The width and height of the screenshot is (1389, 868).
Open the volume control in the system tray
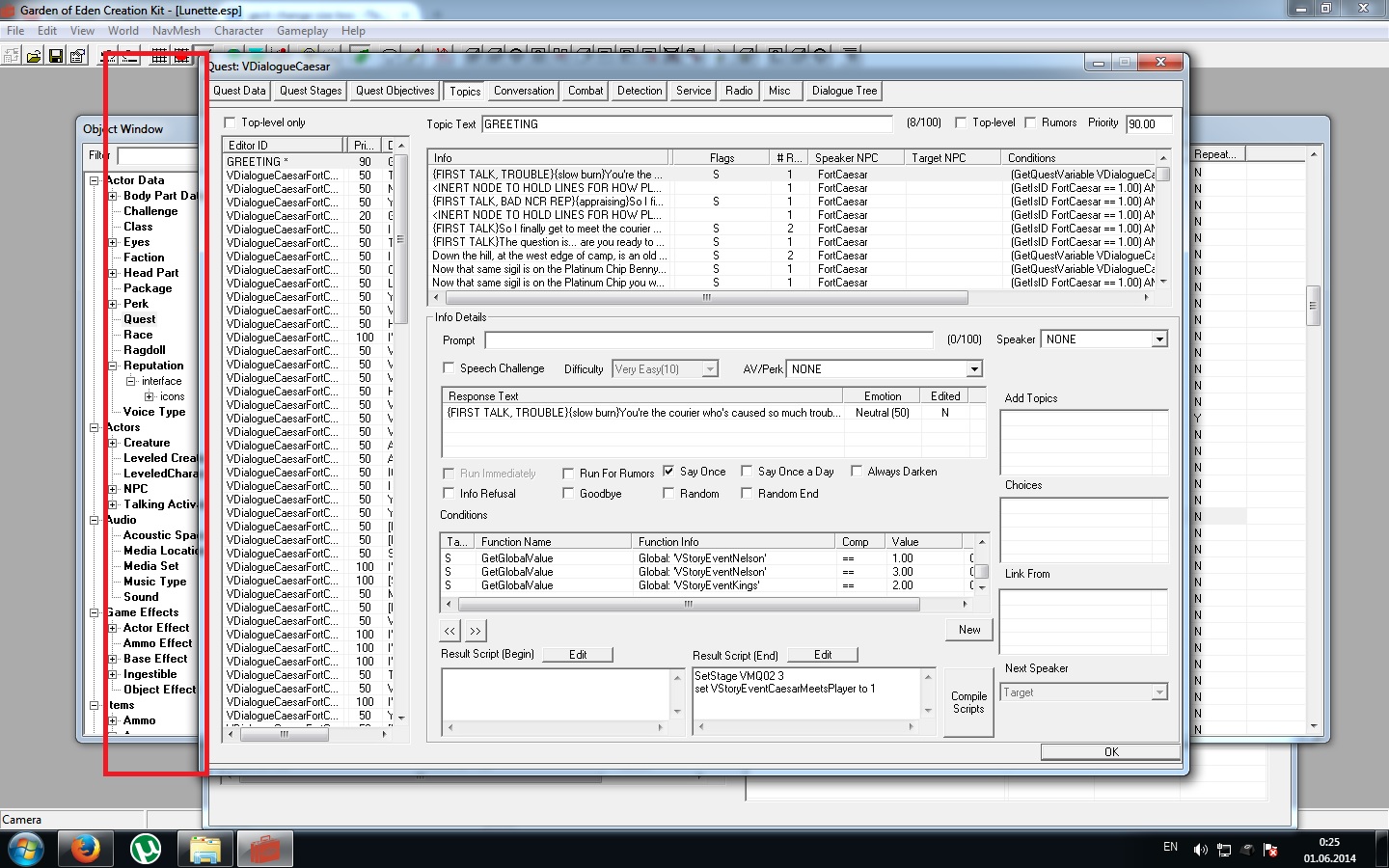coord(1200,849)
